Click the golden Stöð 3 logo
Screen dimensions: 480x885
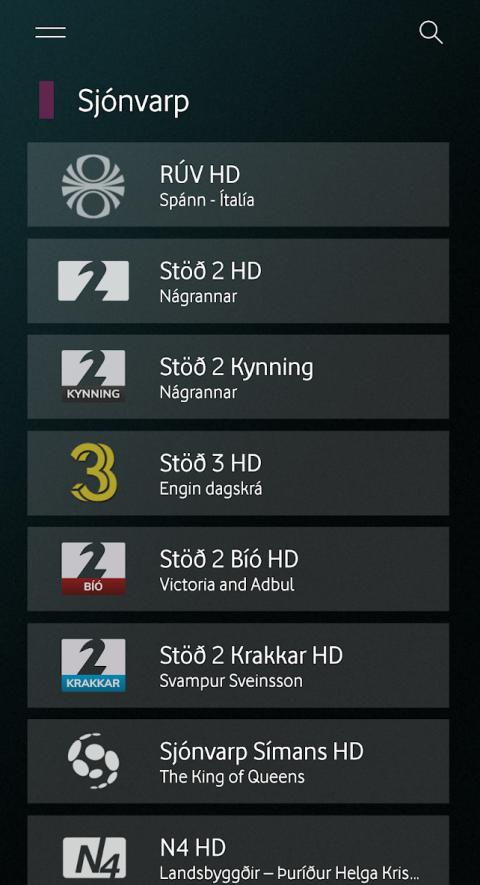coord(94,473)
